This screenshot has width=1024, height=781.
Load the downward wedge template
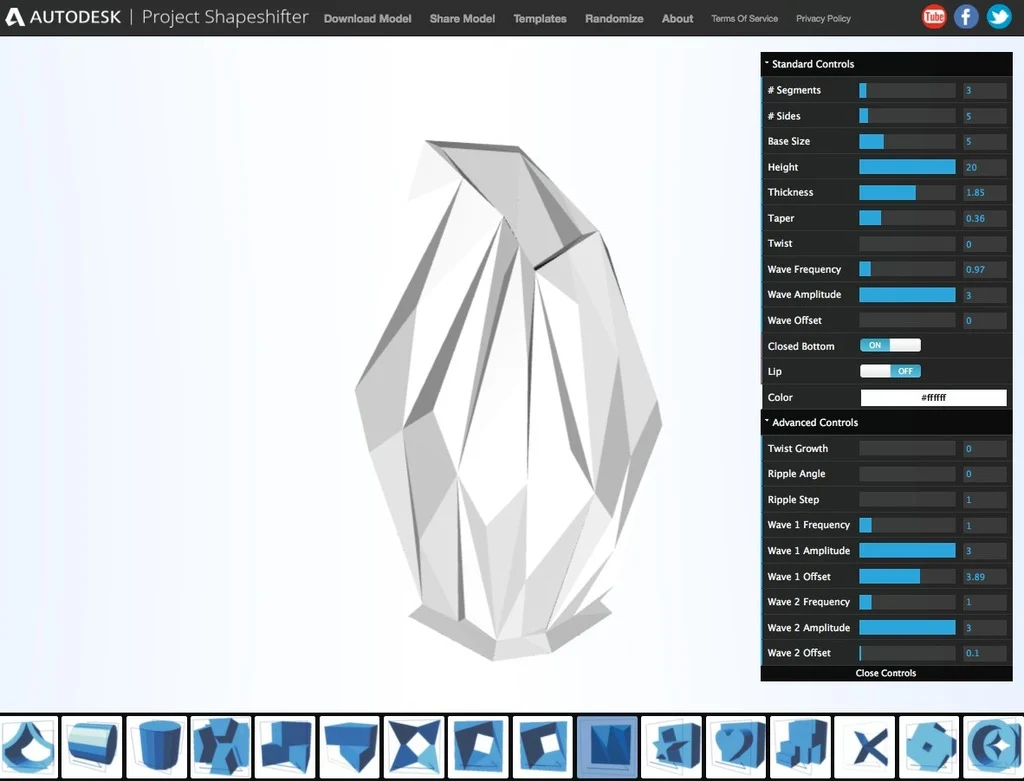[x=349, y=746]
